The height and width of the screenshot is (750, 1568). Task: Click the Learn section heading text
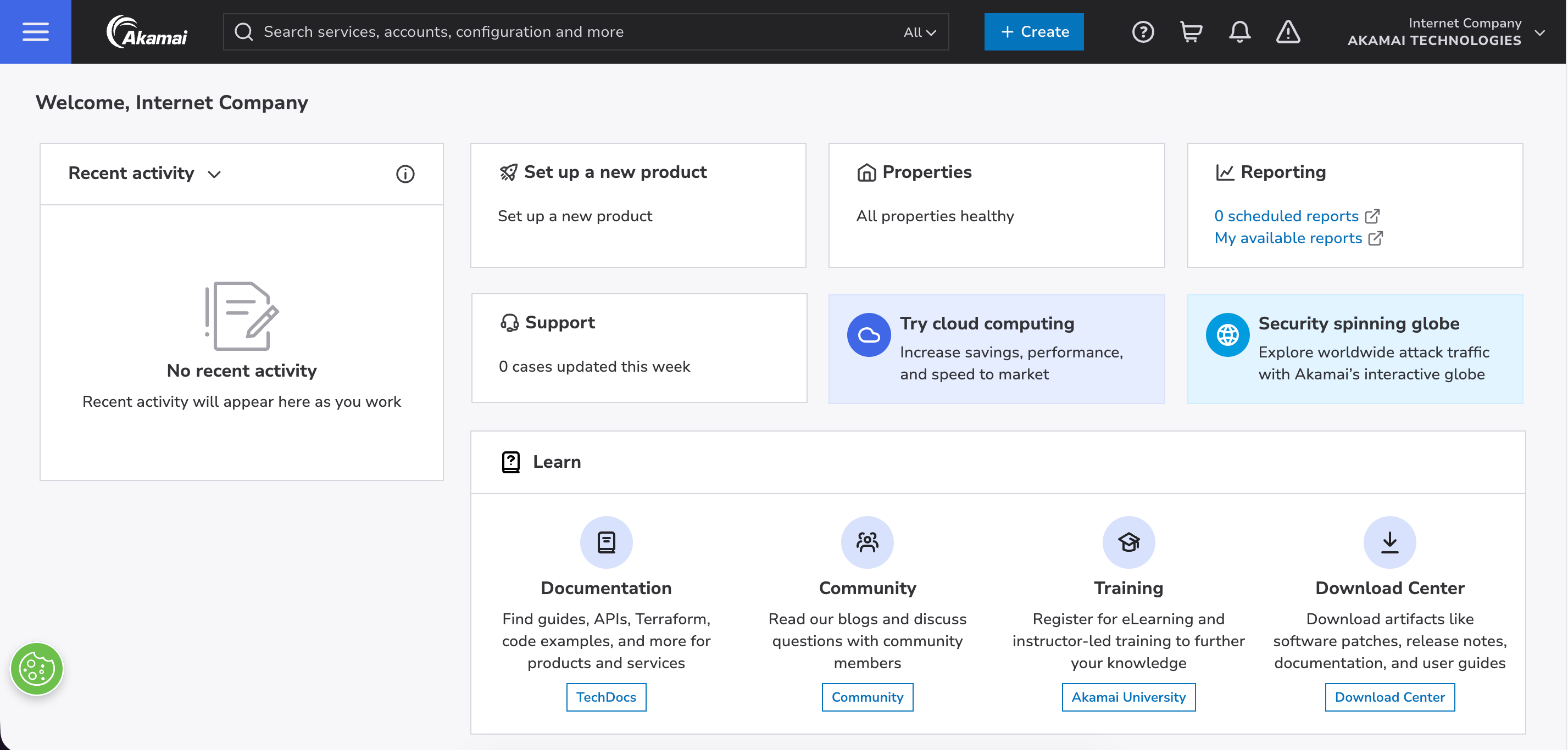point(557,462)
